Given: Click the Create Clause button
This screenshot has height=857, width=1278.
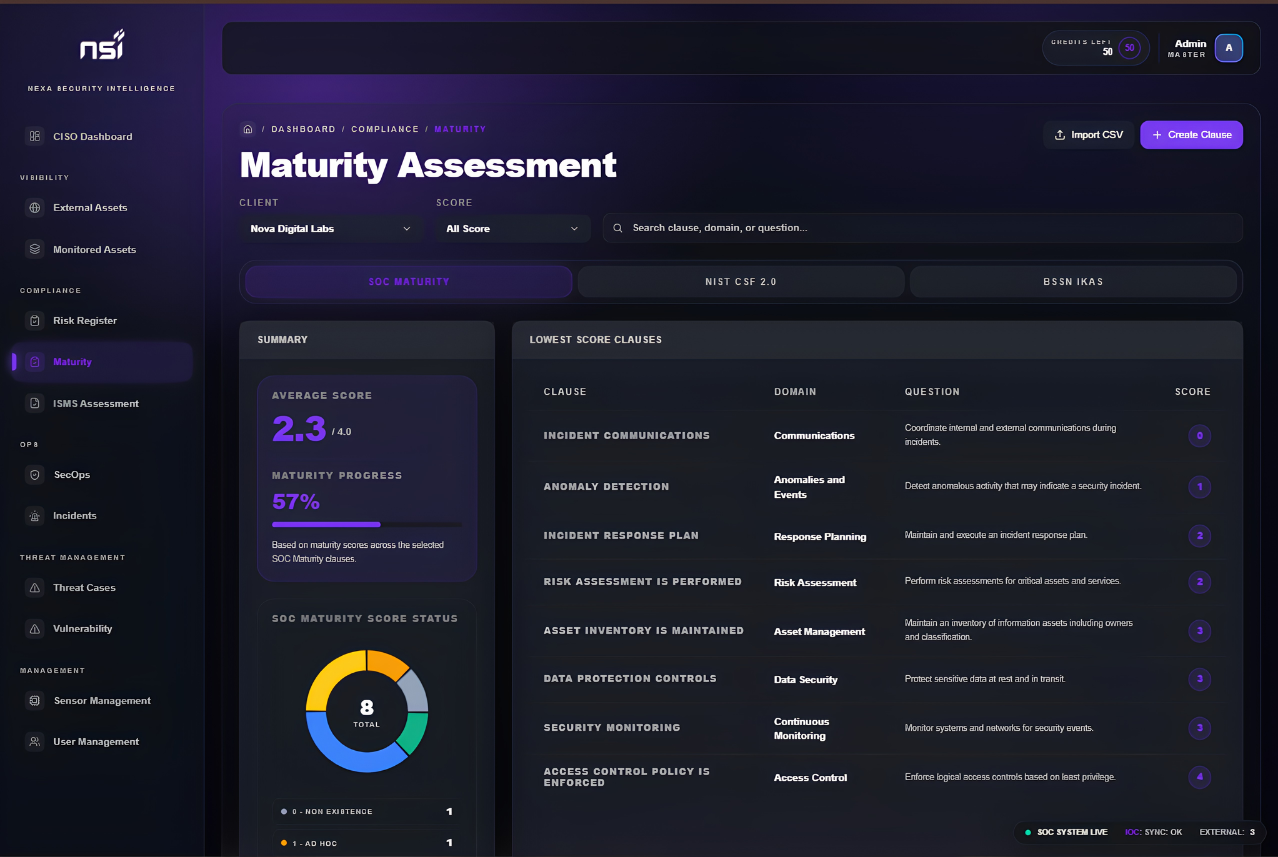Looking at the screenshot, I should coord(1191,135).
